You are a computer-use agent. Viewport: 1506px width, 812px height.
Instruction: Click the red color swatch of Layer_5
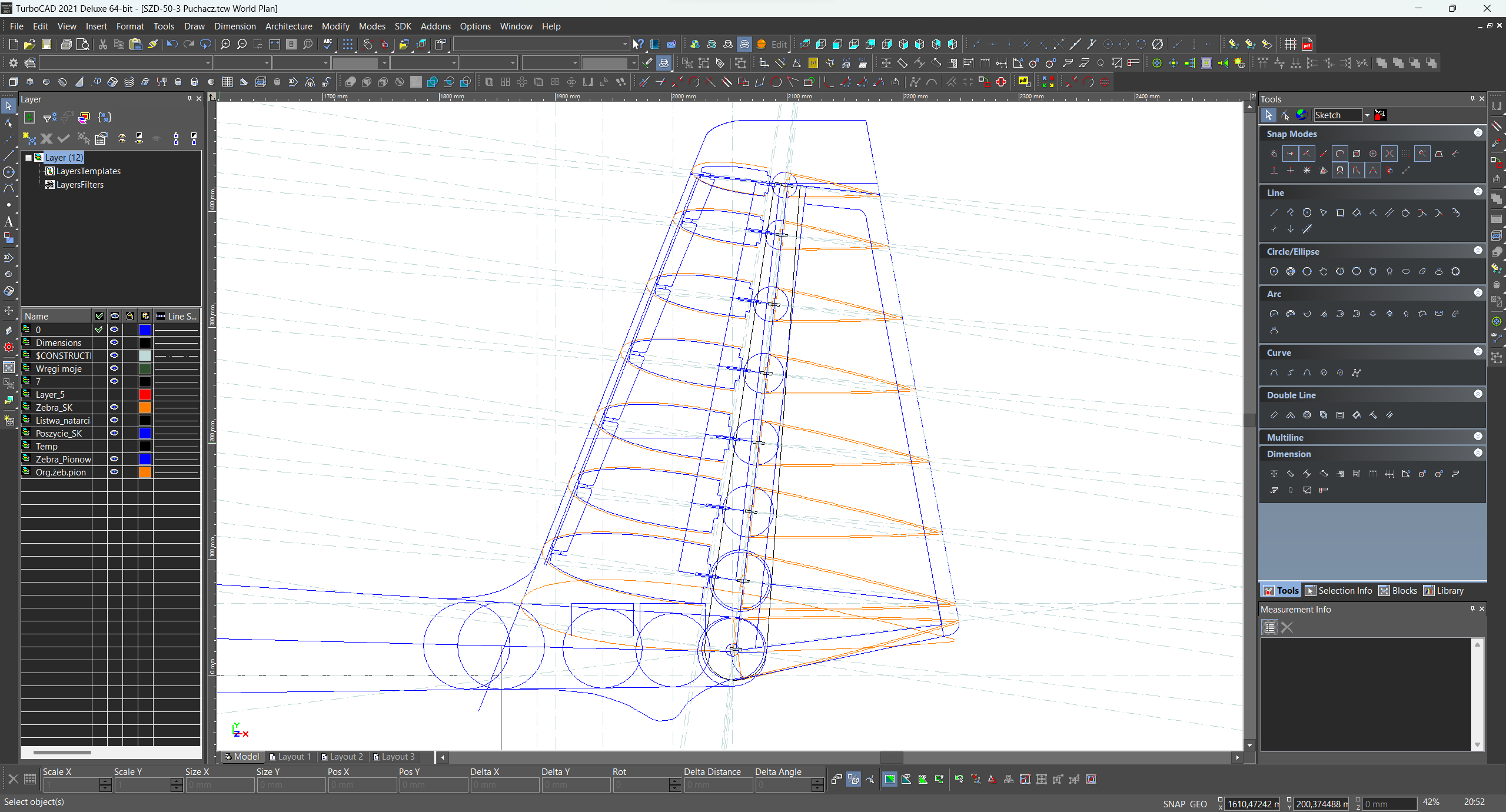click(x=145, y=394)
